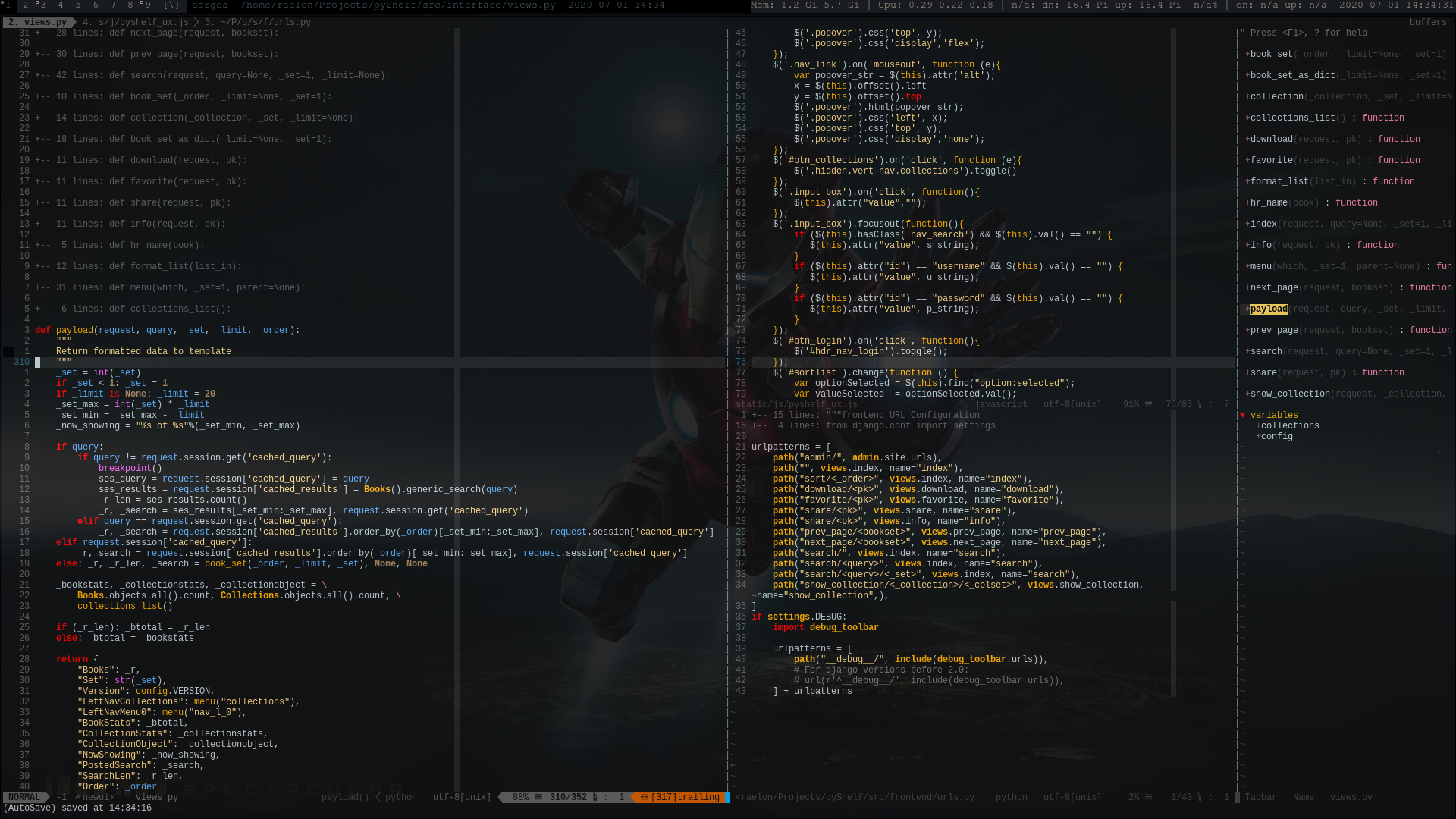Collapse the variables section in Tagbar

pyautogui.click(x=1243, y=416)
